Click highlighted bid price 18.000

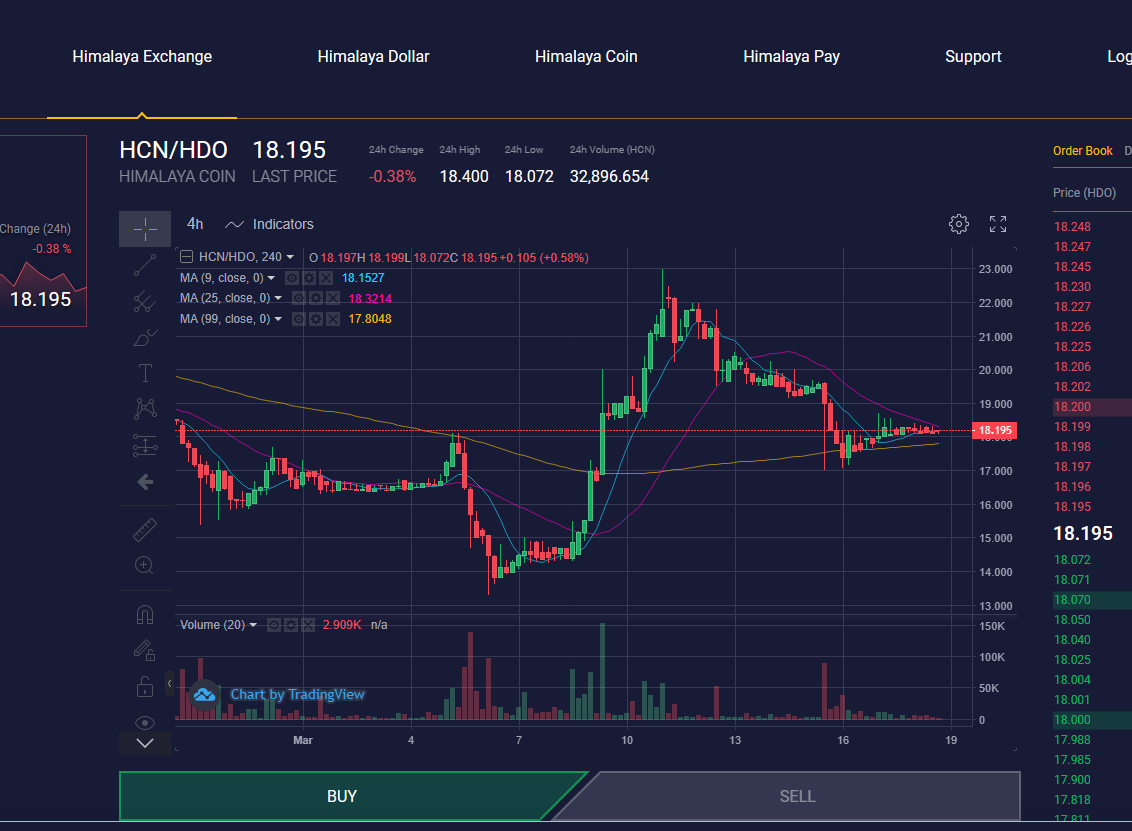click(x=1072, y=720)
